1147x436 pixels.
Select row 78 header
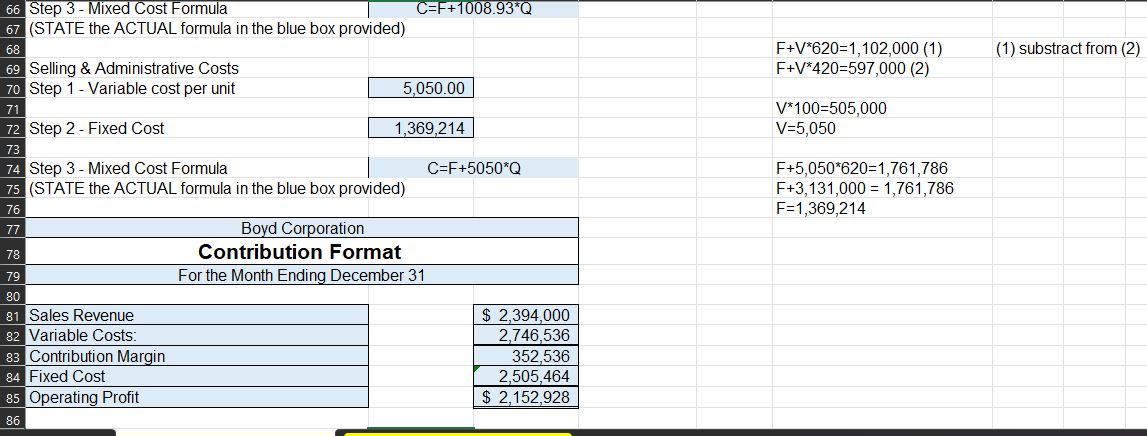point(12,252)
